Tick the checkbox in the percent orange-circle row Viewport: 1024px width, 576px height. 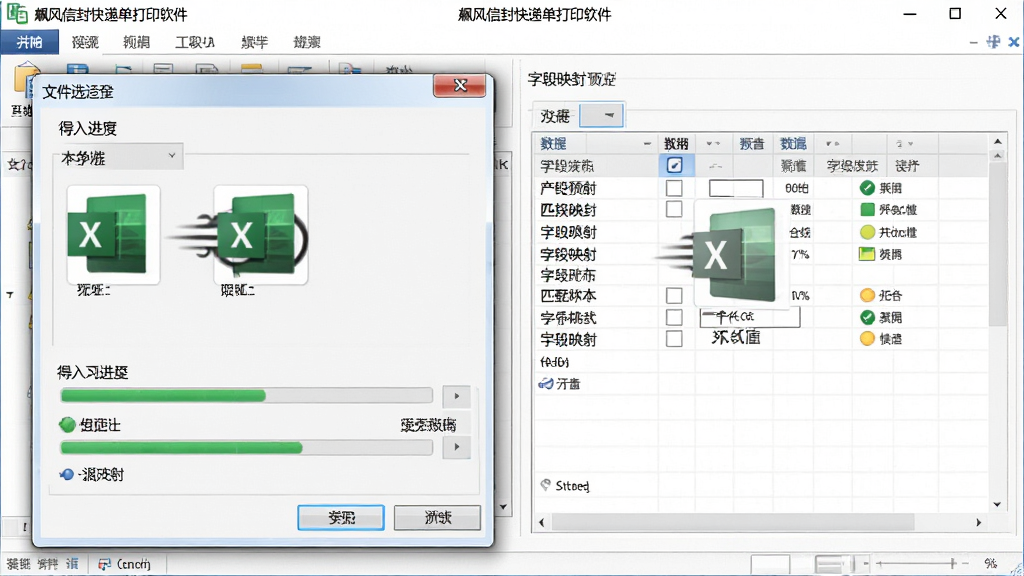[674, 295]
